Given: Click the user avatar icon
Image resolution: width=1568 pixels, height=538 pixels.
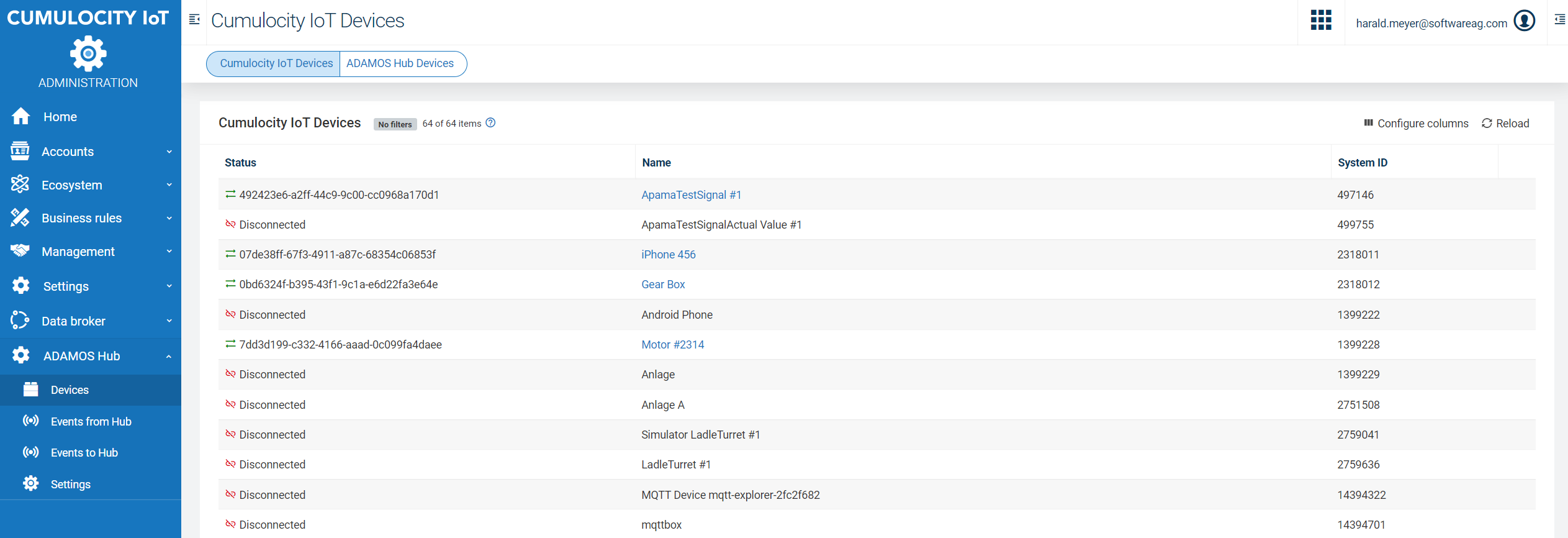Looking at the screenshot, I should point(1524,21).
